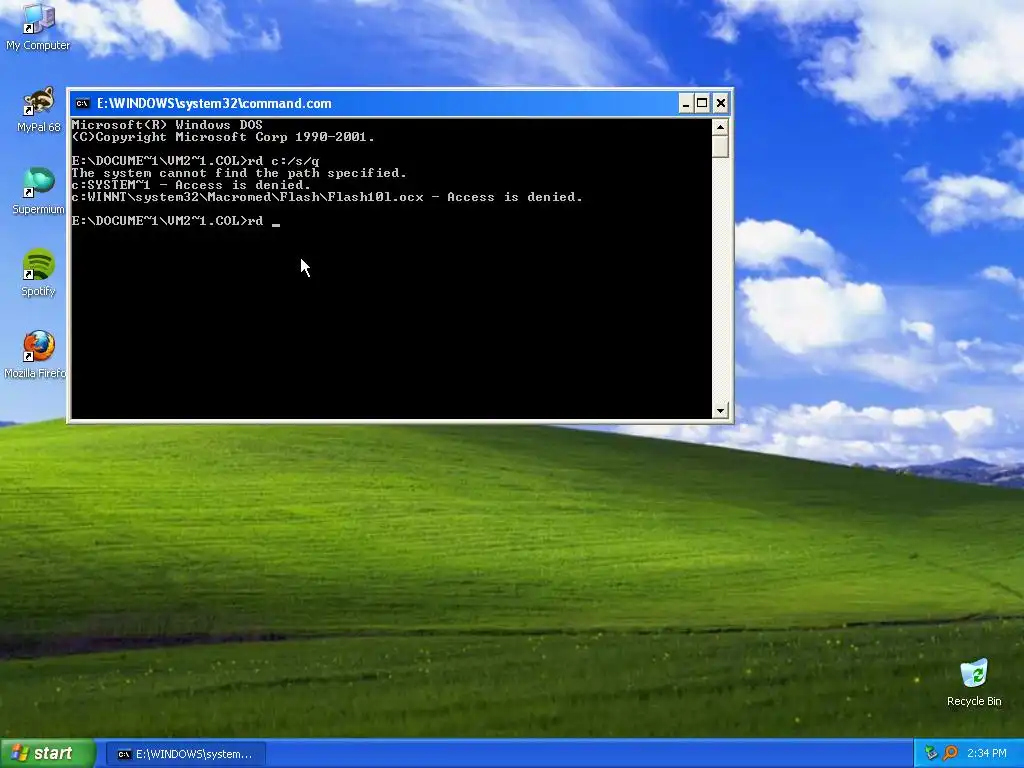The image size is (1024, 768).
Task: Click the Start button
Action: (x=47, y=754)
